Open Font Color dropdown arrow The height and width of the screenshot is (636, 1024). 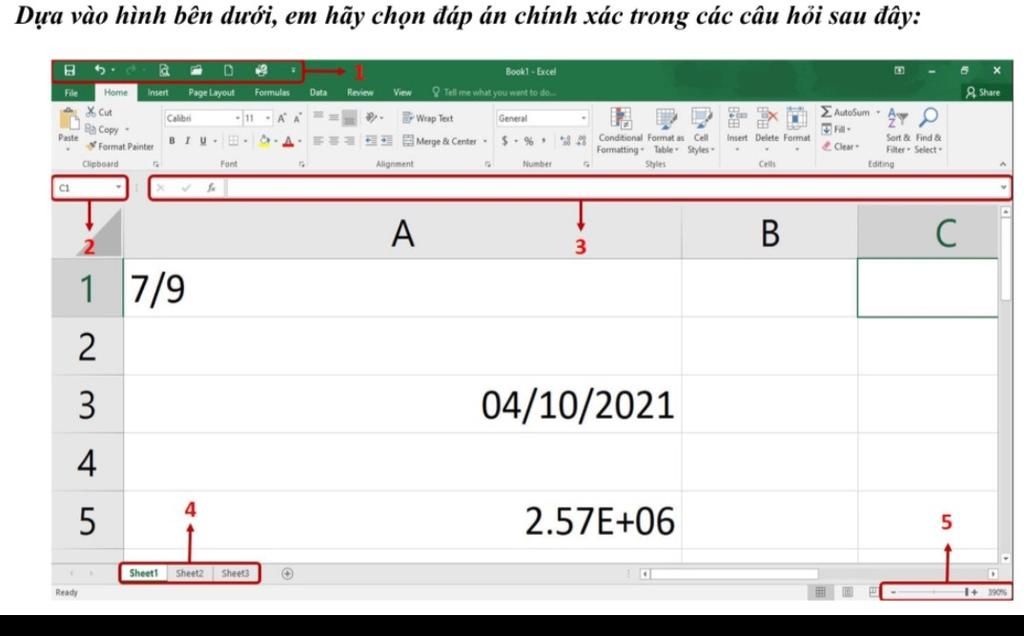pos(300,141)
